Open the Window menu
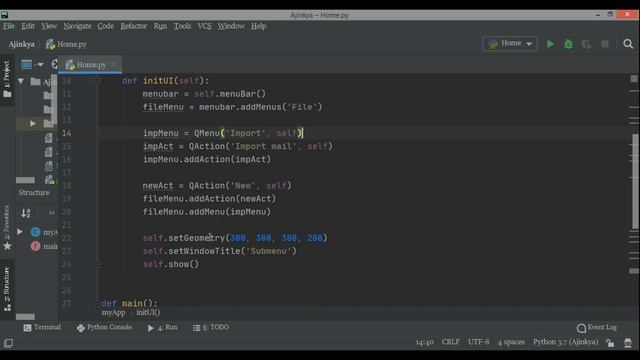Screen dimensions: 640x360 click(231, 26)
